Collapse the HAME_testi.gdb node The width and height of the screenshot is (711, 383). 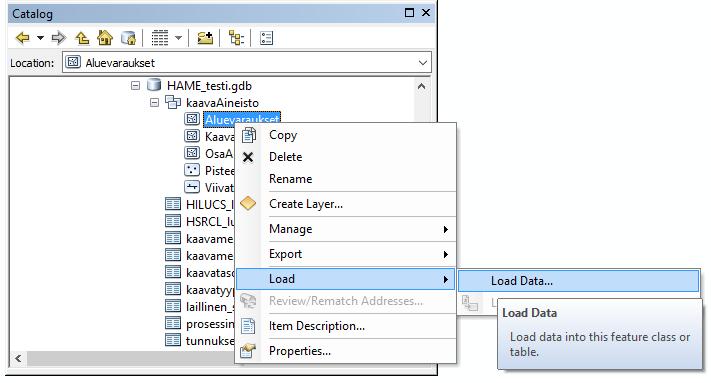[x=135, y=86]
